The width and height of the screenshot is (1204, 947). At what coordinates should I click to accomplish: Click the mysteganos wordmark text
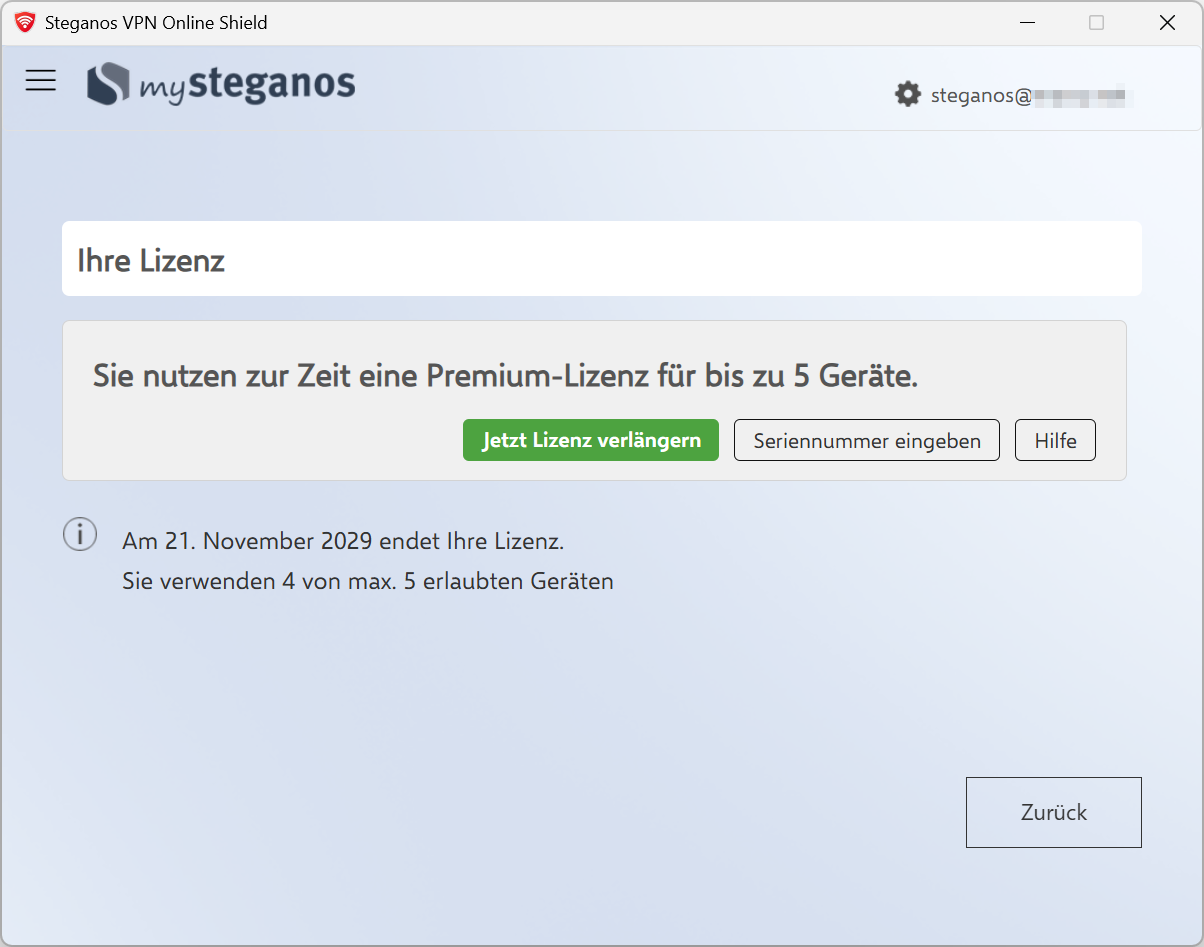click(247, 85)
